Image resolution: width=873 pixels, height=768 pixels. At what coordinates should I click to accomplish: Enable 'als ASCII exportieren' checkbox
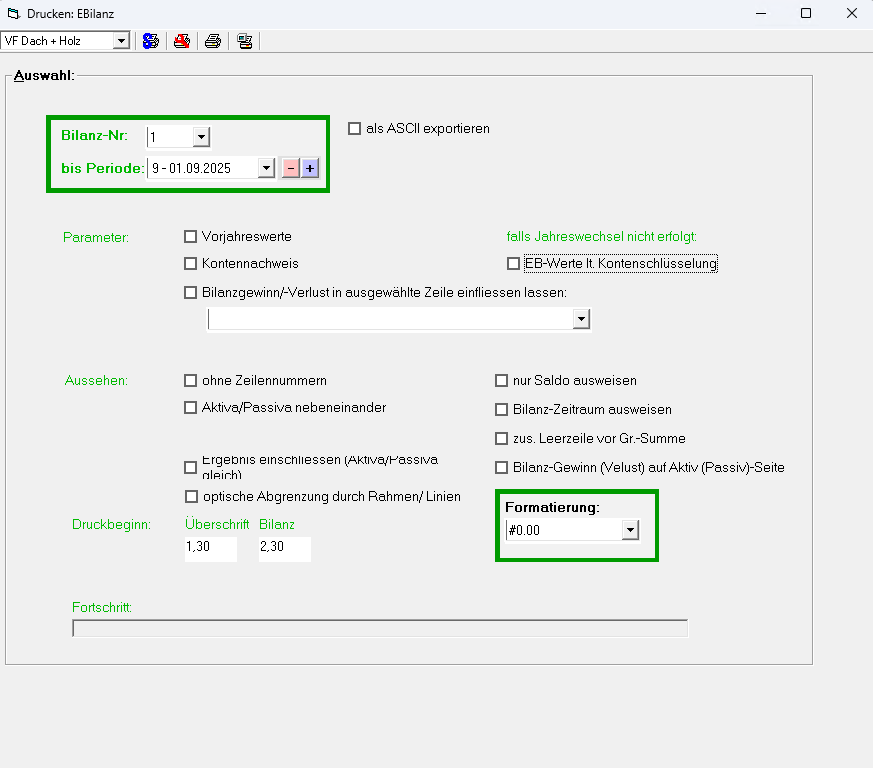point(354,129)
